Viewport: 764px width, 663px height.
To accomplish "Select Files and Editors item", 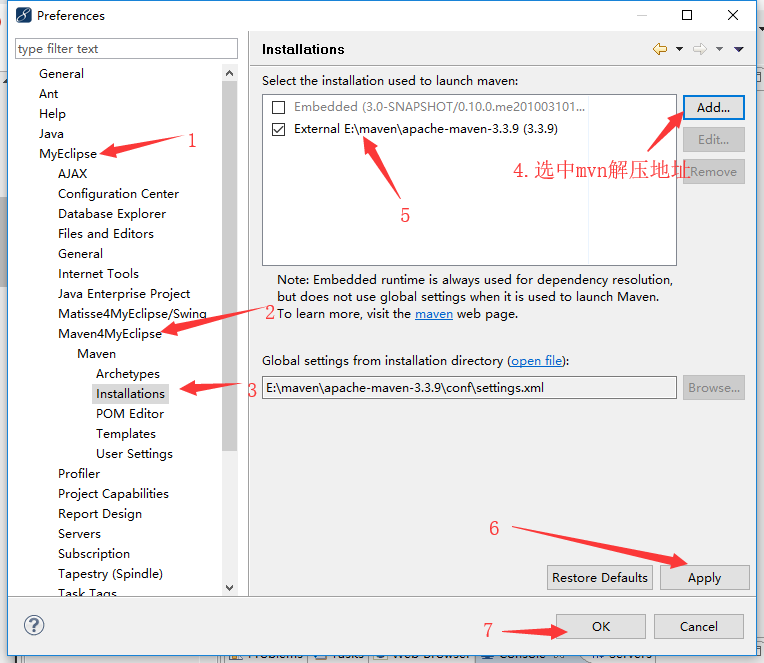I will click(x=106, y=234).
